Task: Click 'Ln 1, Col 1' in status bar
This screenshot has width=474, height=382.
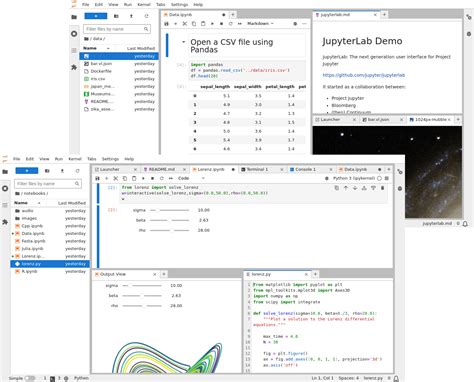Action: [323, 378]
